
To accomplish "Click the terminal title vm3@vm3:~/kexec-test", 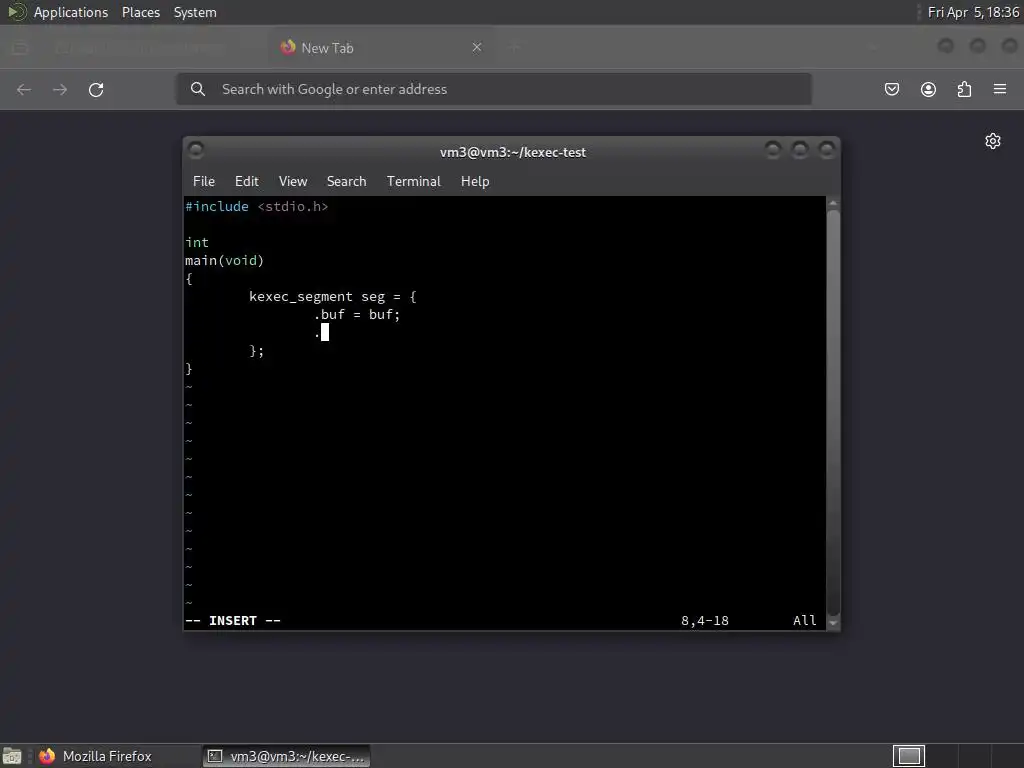I will click(513, 152).
